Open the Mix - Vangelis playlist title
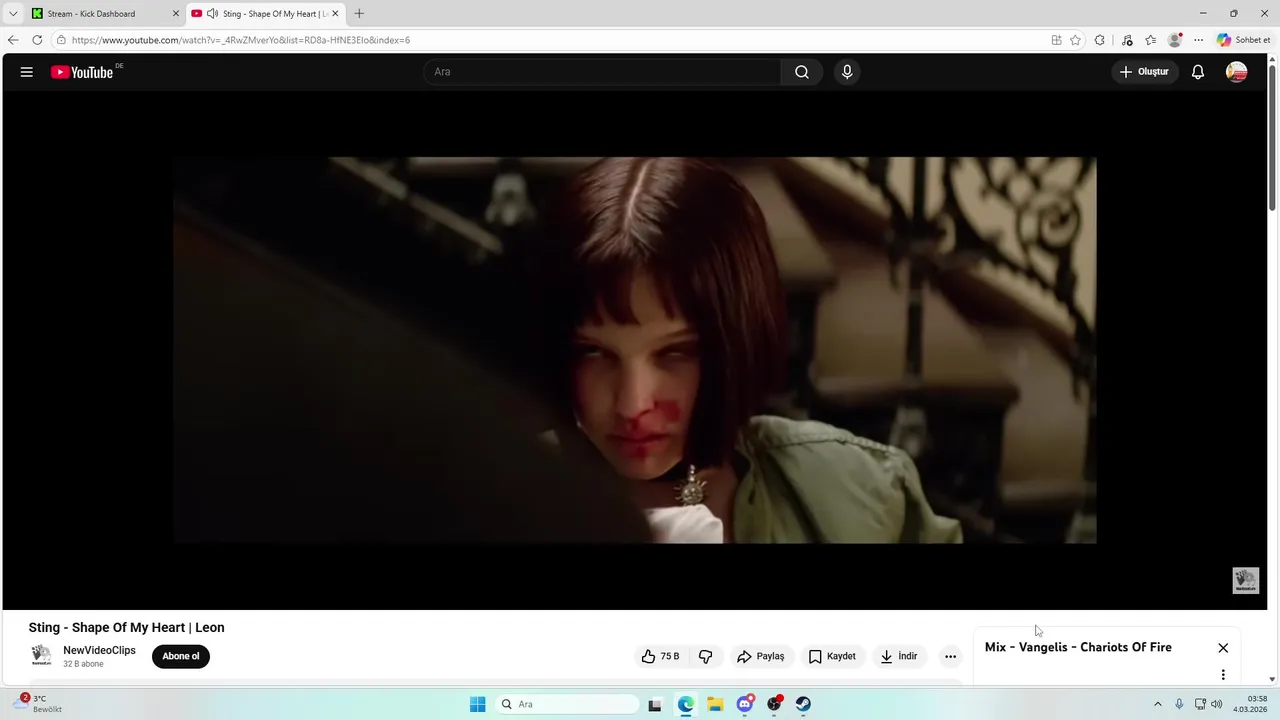The width and height of the screenshot is (1280, 720). [1078, 647]
